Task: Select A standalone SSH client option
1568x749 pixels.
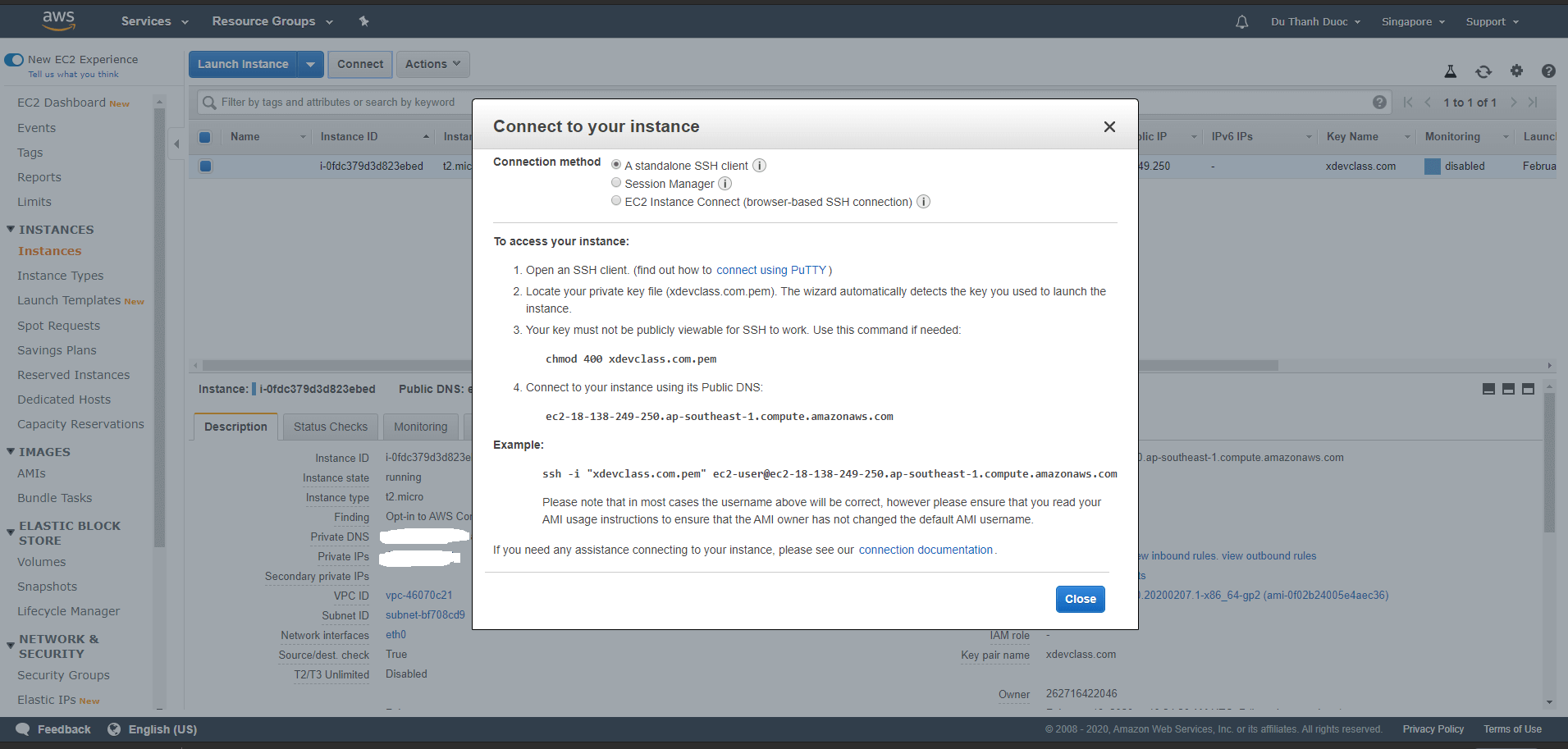Action: point(616,165)
